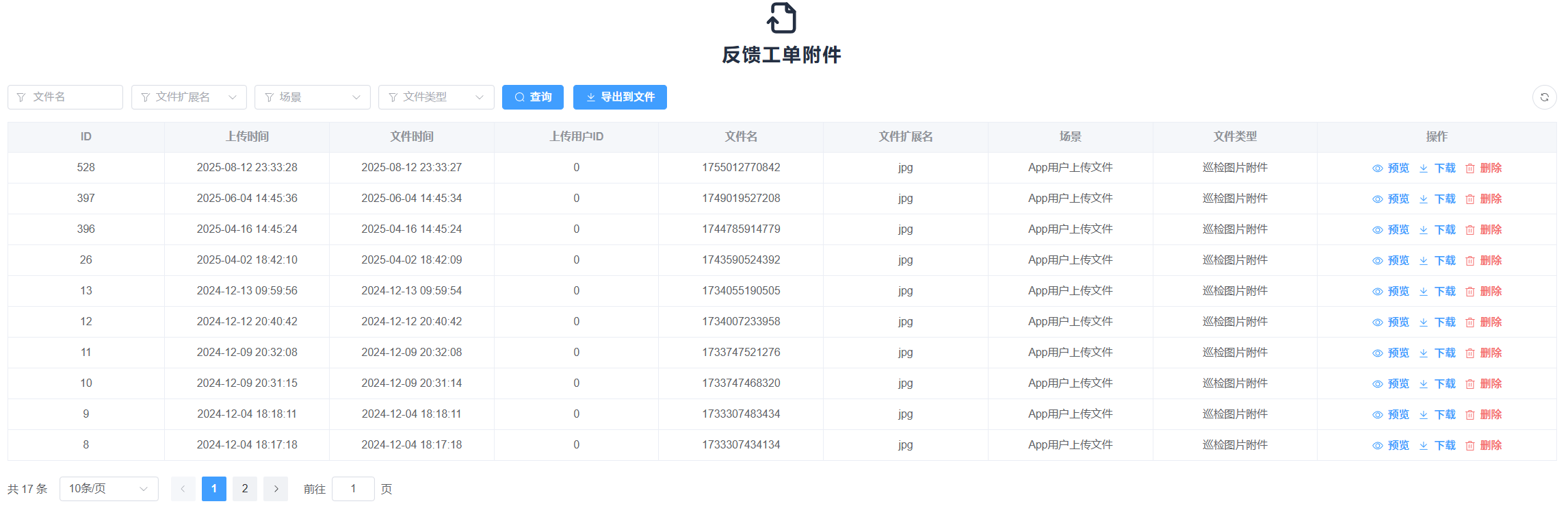The width and height of the screenshot is (1568, 506).
Task: Click the delete trash icon for ID 8
Action: 1469,446
